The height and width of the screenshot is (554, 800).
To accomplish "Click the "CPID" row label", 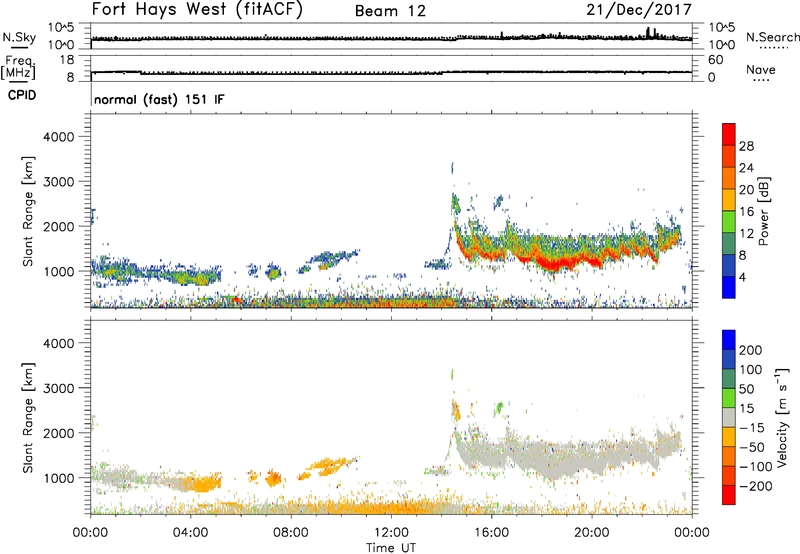I will 22,95.
